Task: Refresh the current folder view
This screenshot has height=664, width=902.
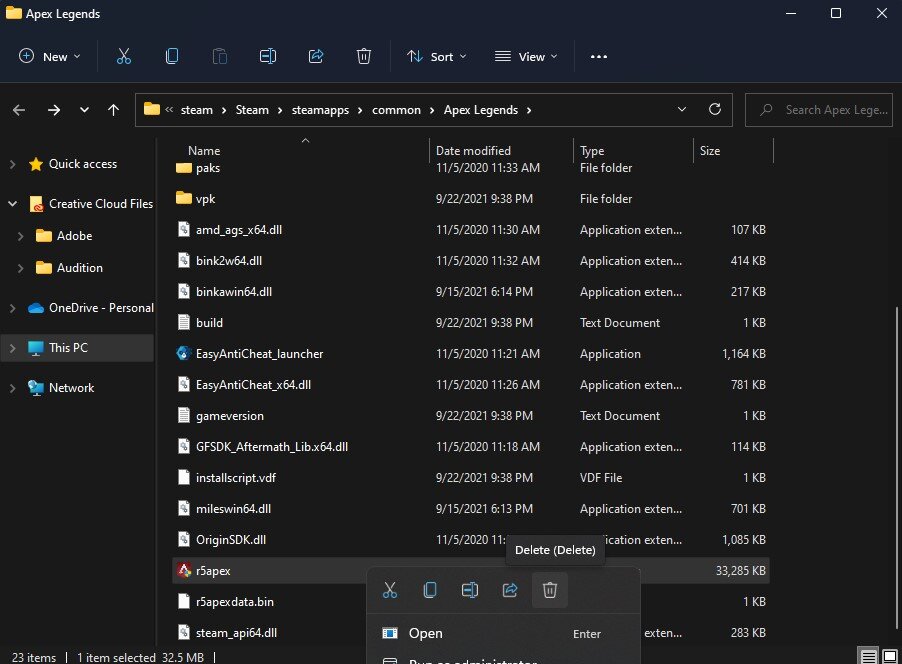Action: point(714,110)
